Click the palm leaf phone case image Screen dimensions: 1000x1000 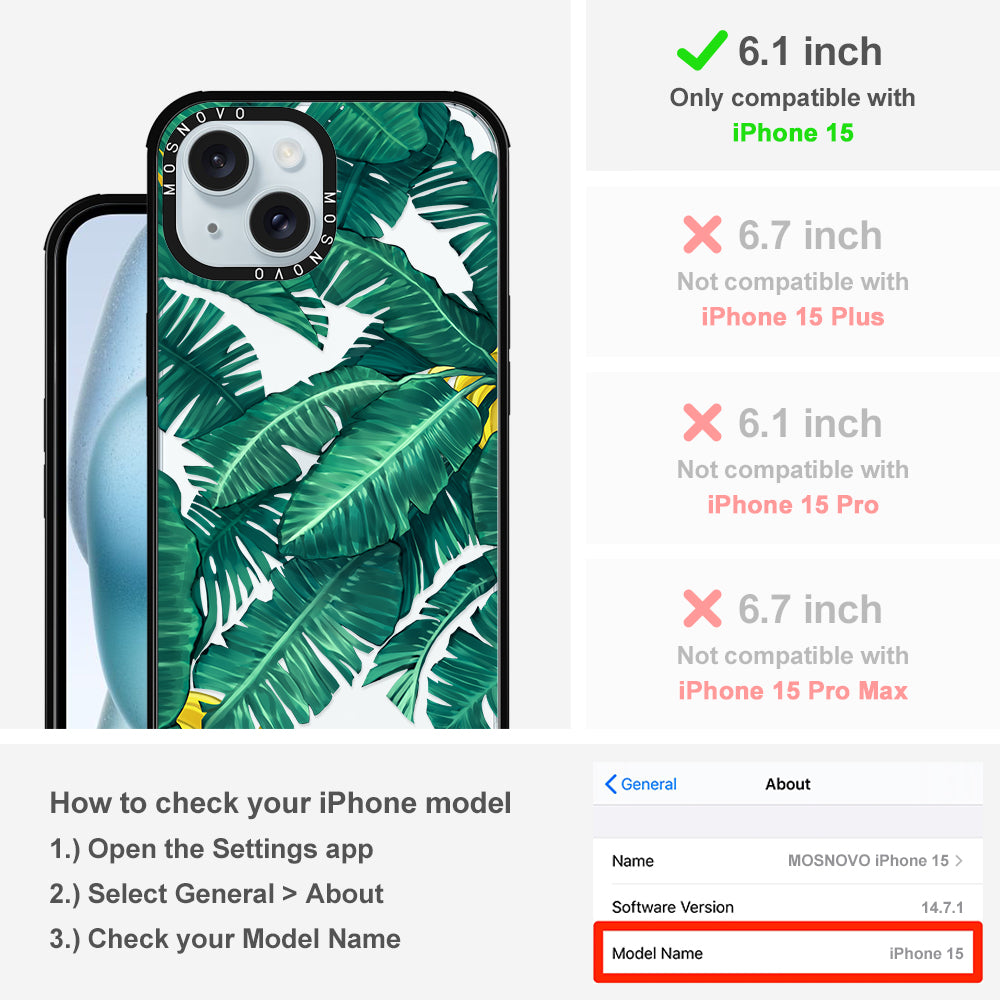[328, 411]
